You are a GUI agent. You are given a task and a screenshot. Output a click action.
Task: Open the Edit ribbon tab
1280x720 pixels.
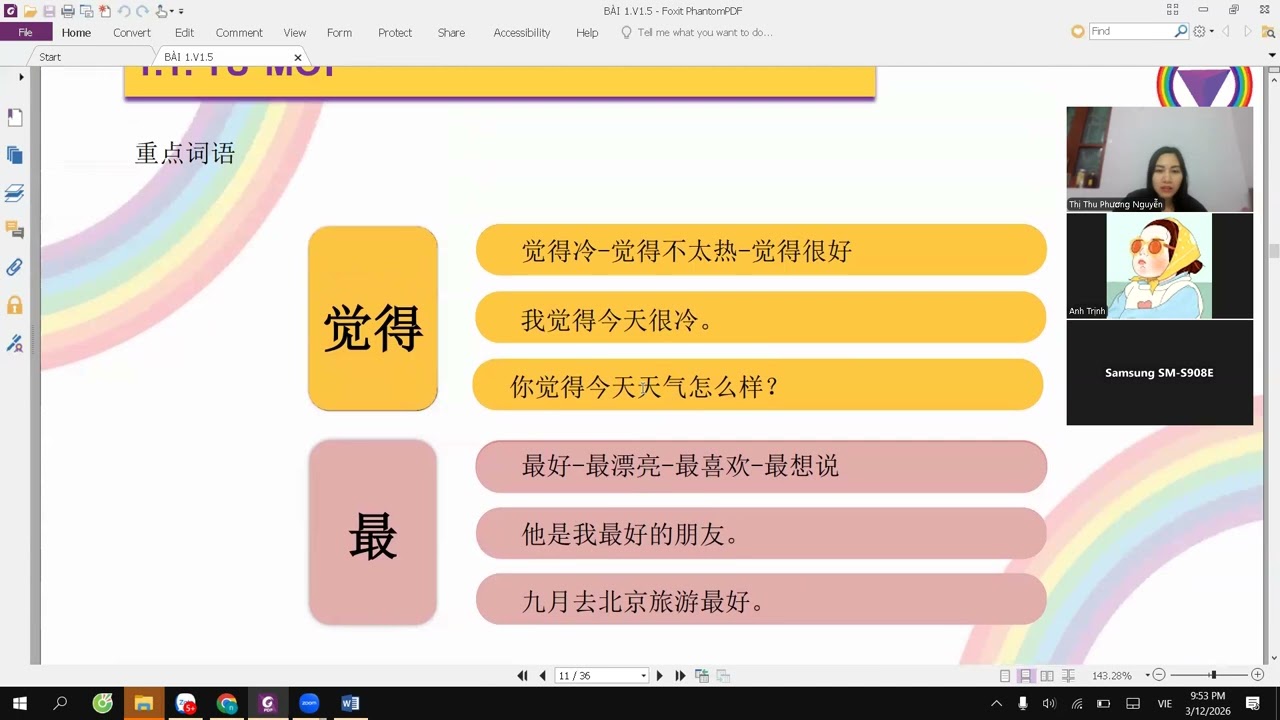(184, 32)
